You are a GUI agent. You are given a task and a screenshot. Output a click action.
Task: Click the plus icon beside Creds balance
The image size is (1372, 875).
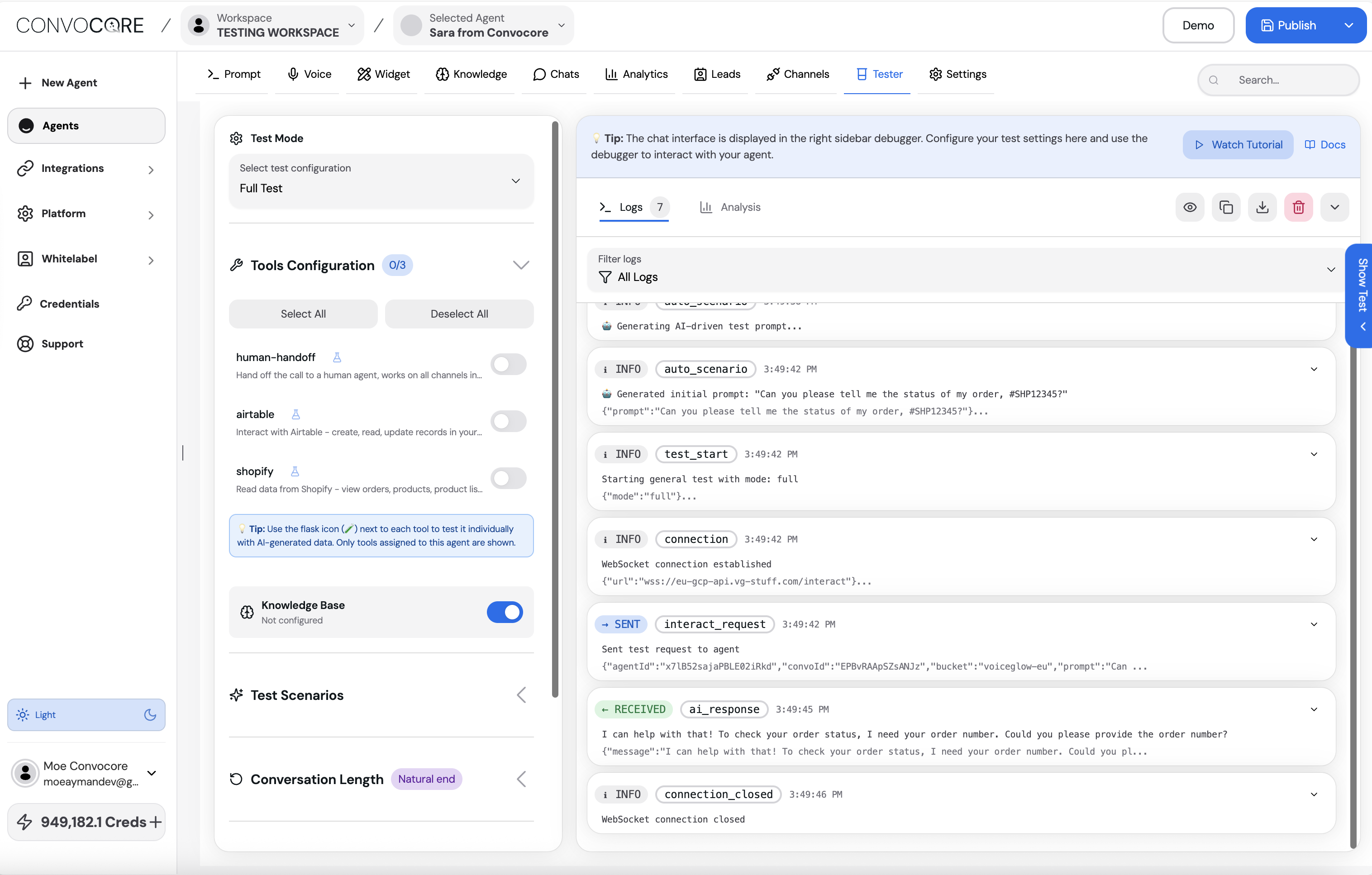pyautogui.click(x=155, y=822)
